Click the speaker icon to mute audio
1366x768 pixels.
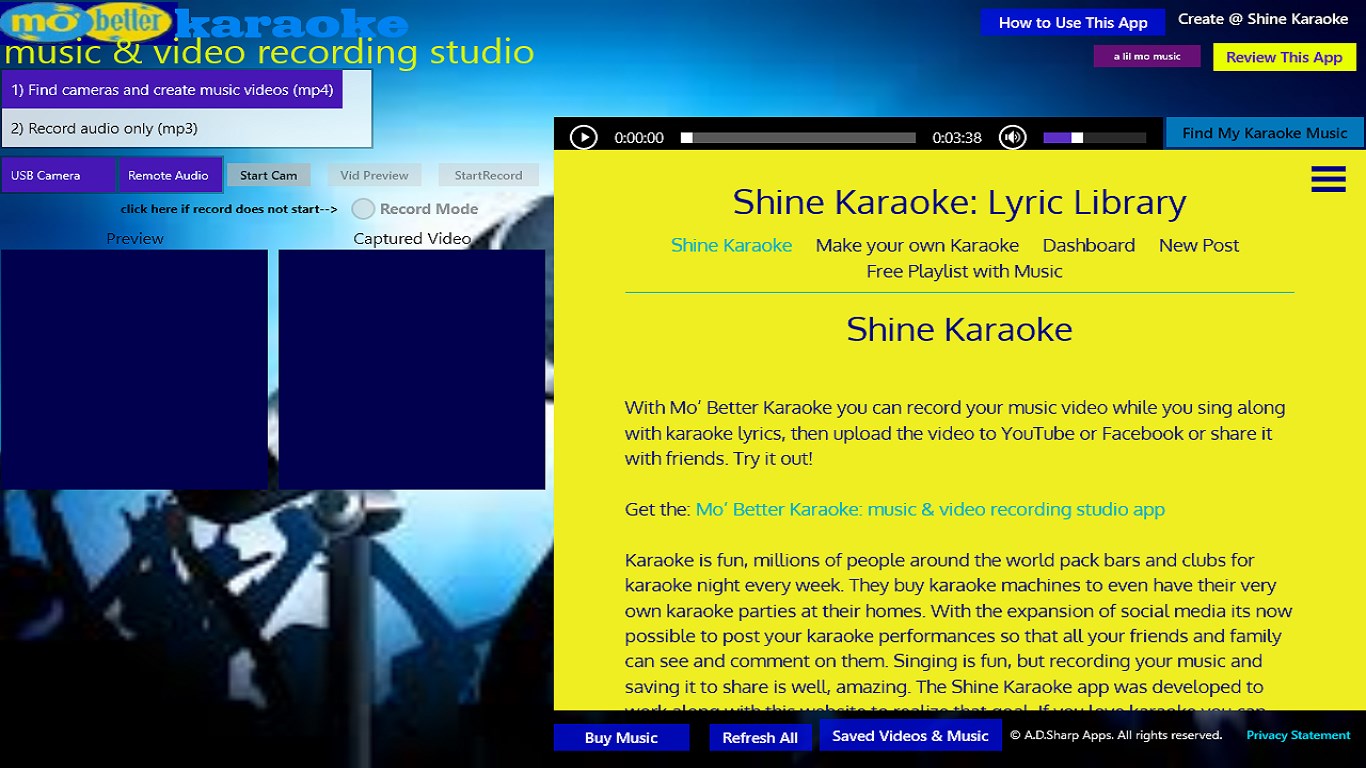click(1012, 137)
